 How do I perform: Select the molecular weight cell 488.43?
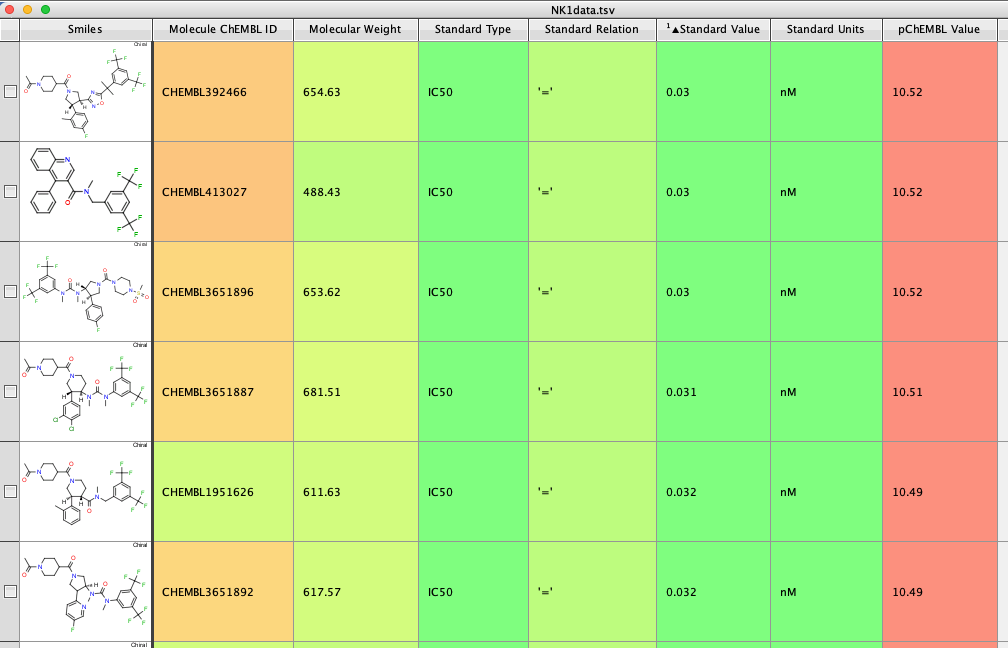[356, 192]
